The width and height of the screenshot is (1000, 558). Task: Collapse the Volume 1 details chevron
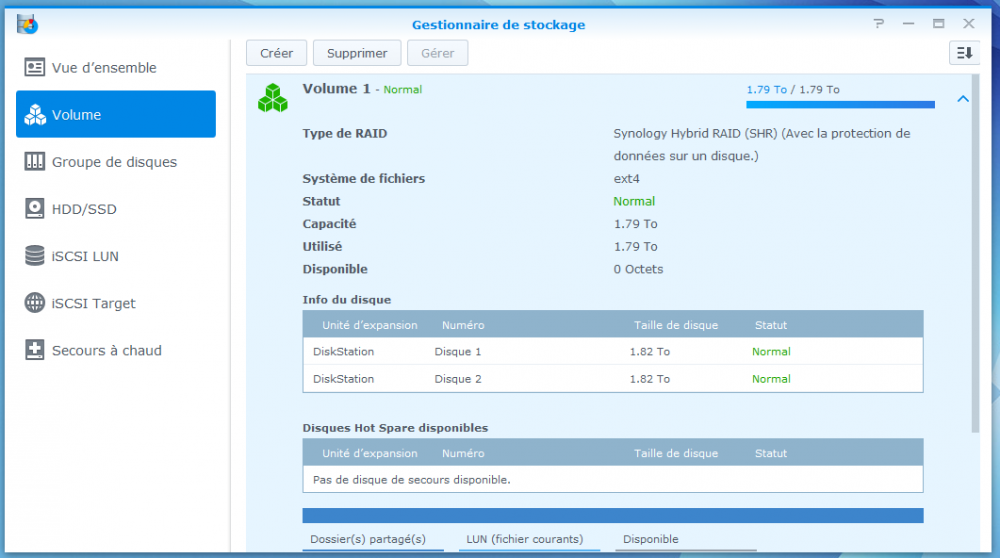pos(962,99)
